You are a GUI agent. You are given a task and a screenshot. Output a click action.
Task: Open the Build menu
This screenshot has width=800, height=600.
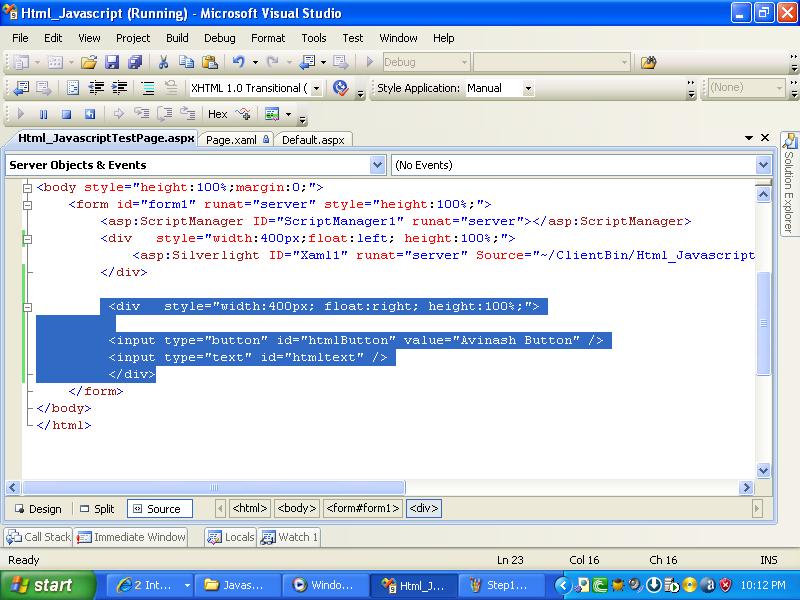point(177,38)
